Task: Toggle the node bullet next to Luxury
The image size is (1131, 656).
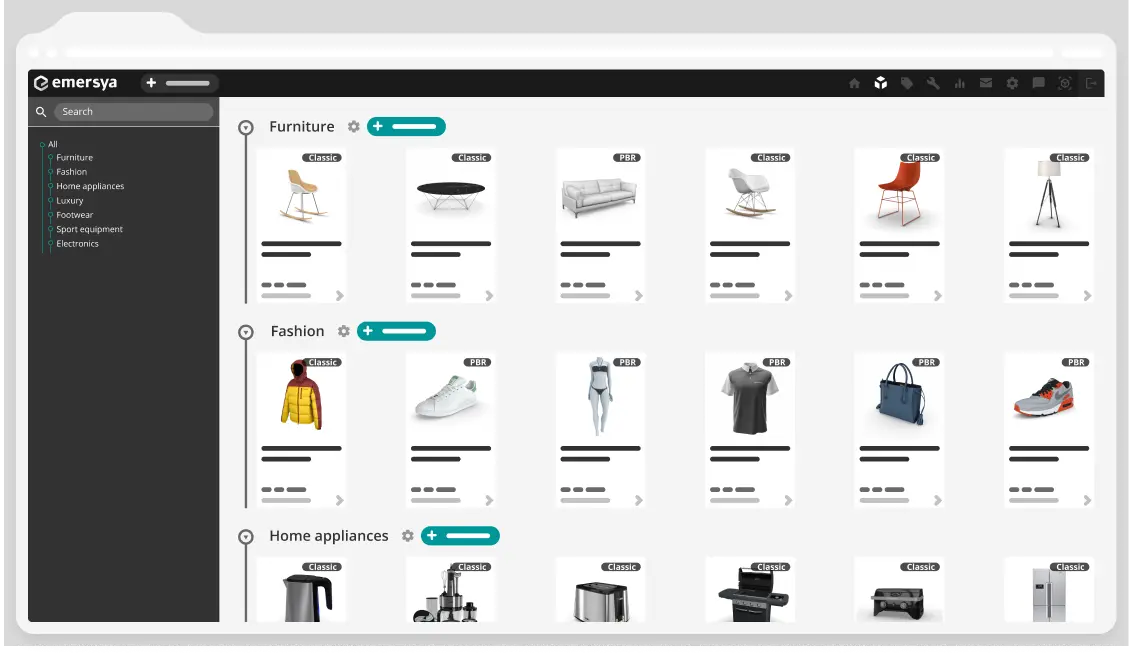Action: click(49, 200)
